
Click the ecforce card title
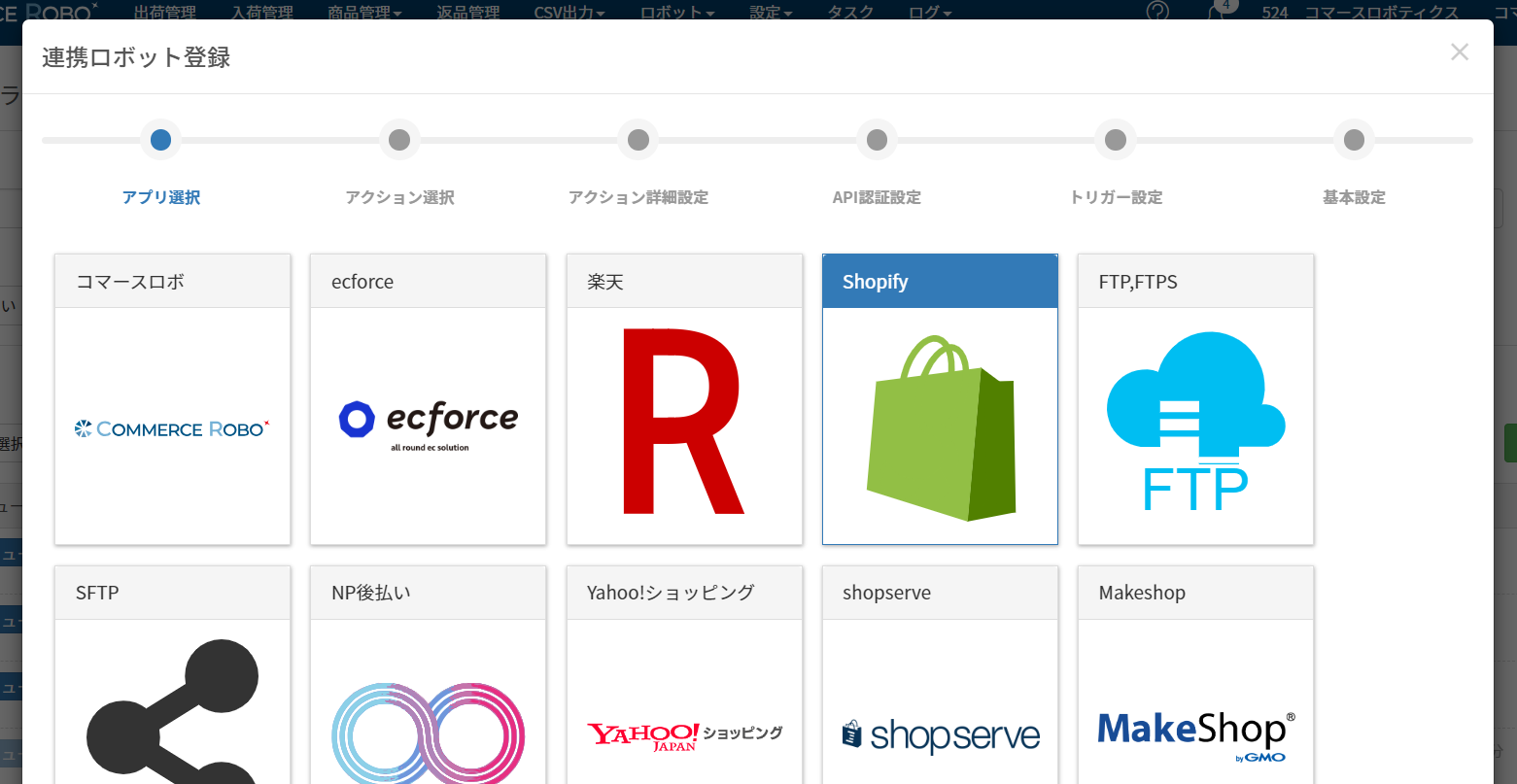pyautogui.click(x=362, y=282)
